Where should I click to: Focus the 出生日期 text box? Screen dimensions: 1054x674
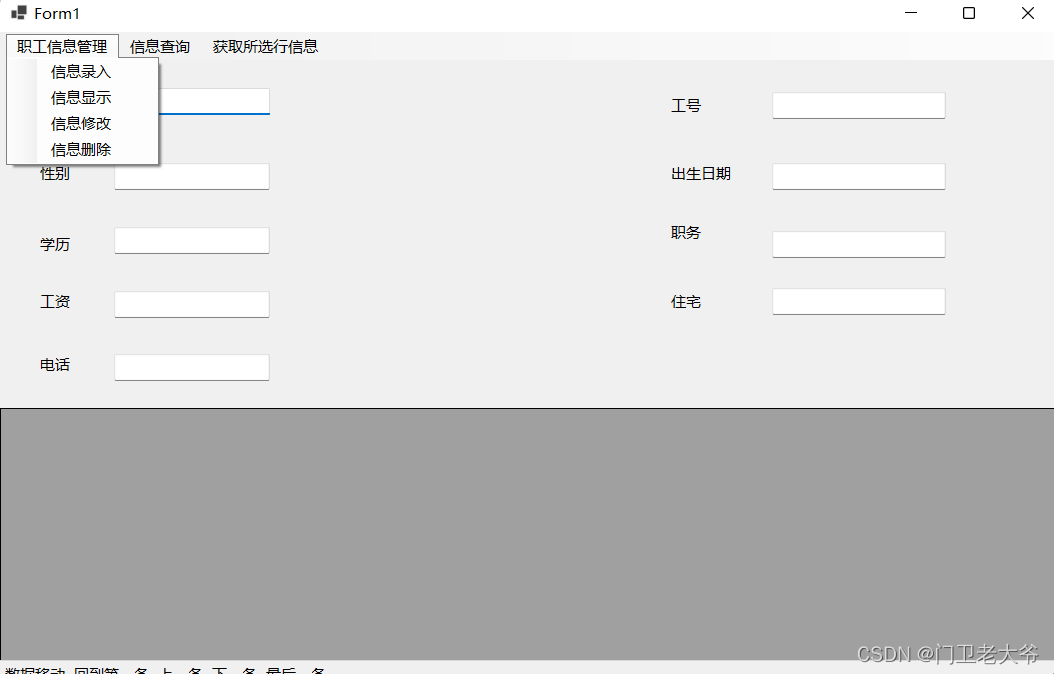859,176
